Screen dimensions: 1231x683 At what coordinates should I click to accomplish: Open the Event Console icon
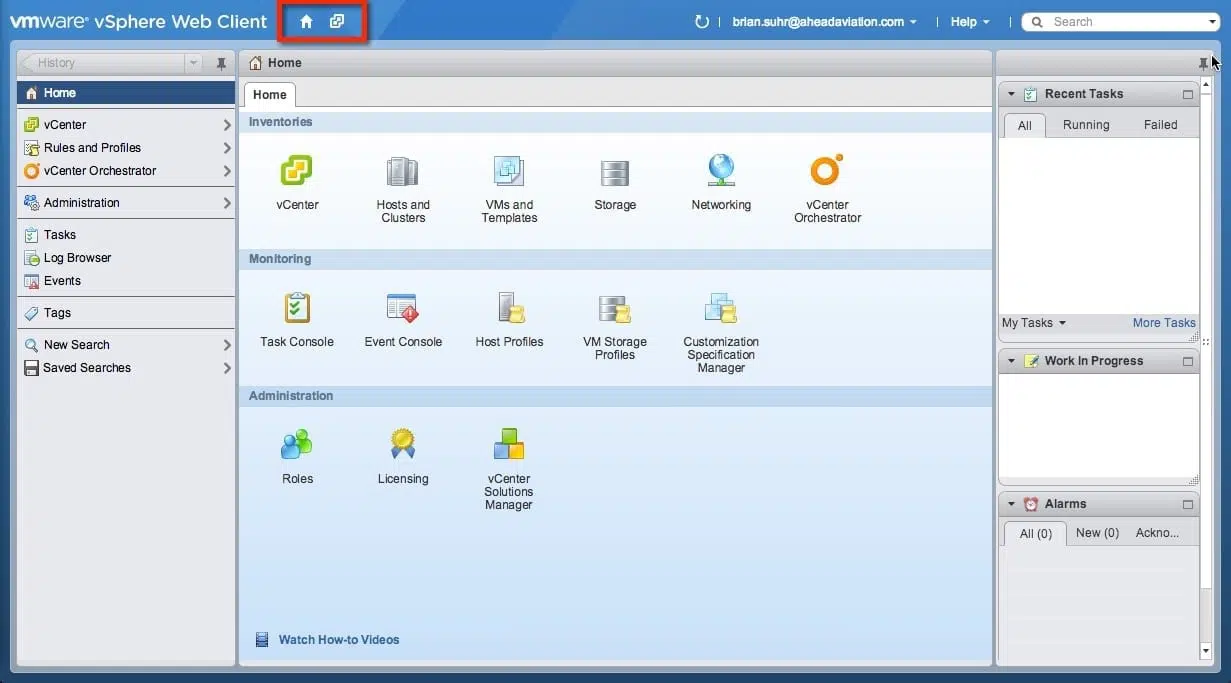click(x=403, y=308)
